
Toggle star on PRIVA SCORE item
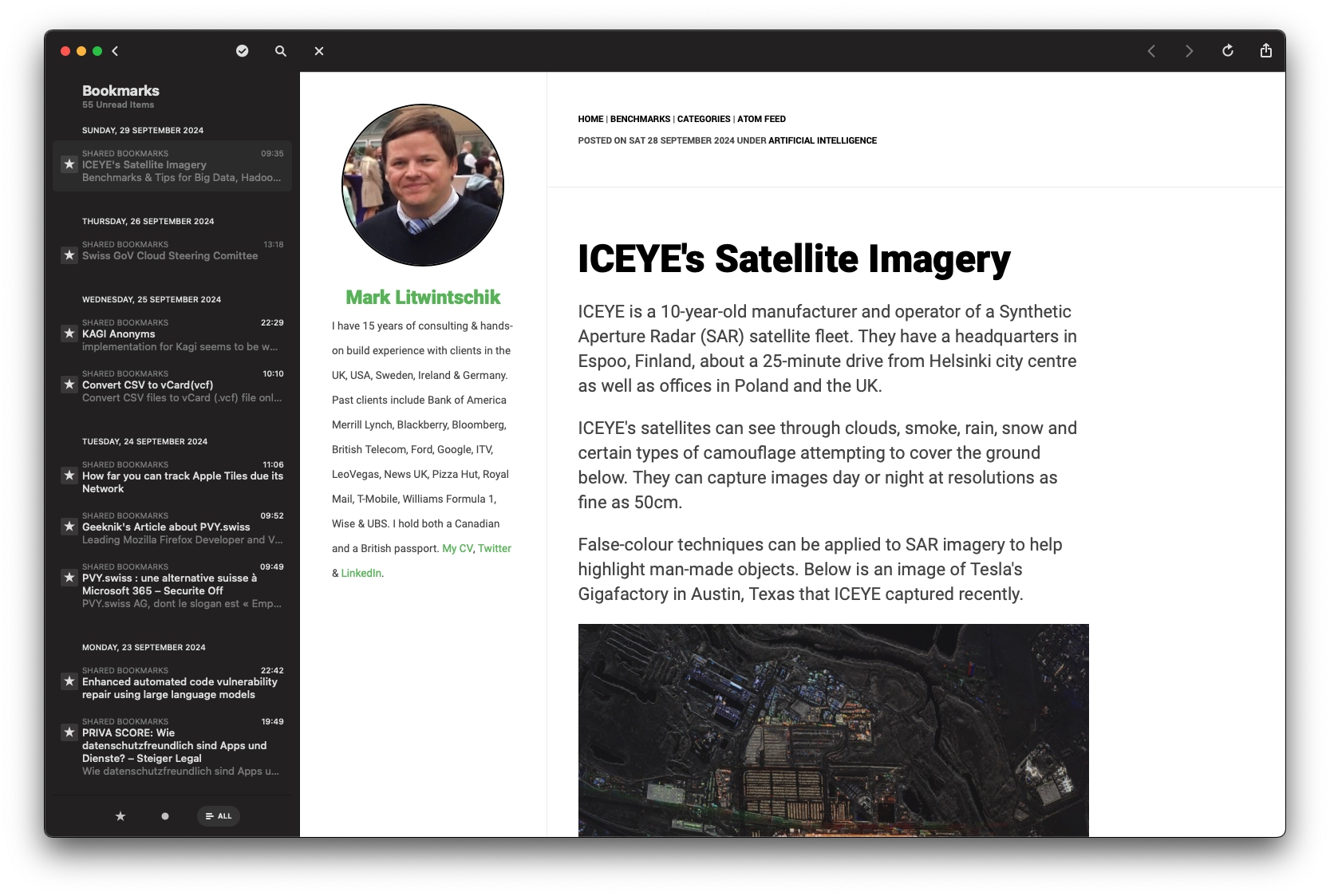(x=69, y=732)
